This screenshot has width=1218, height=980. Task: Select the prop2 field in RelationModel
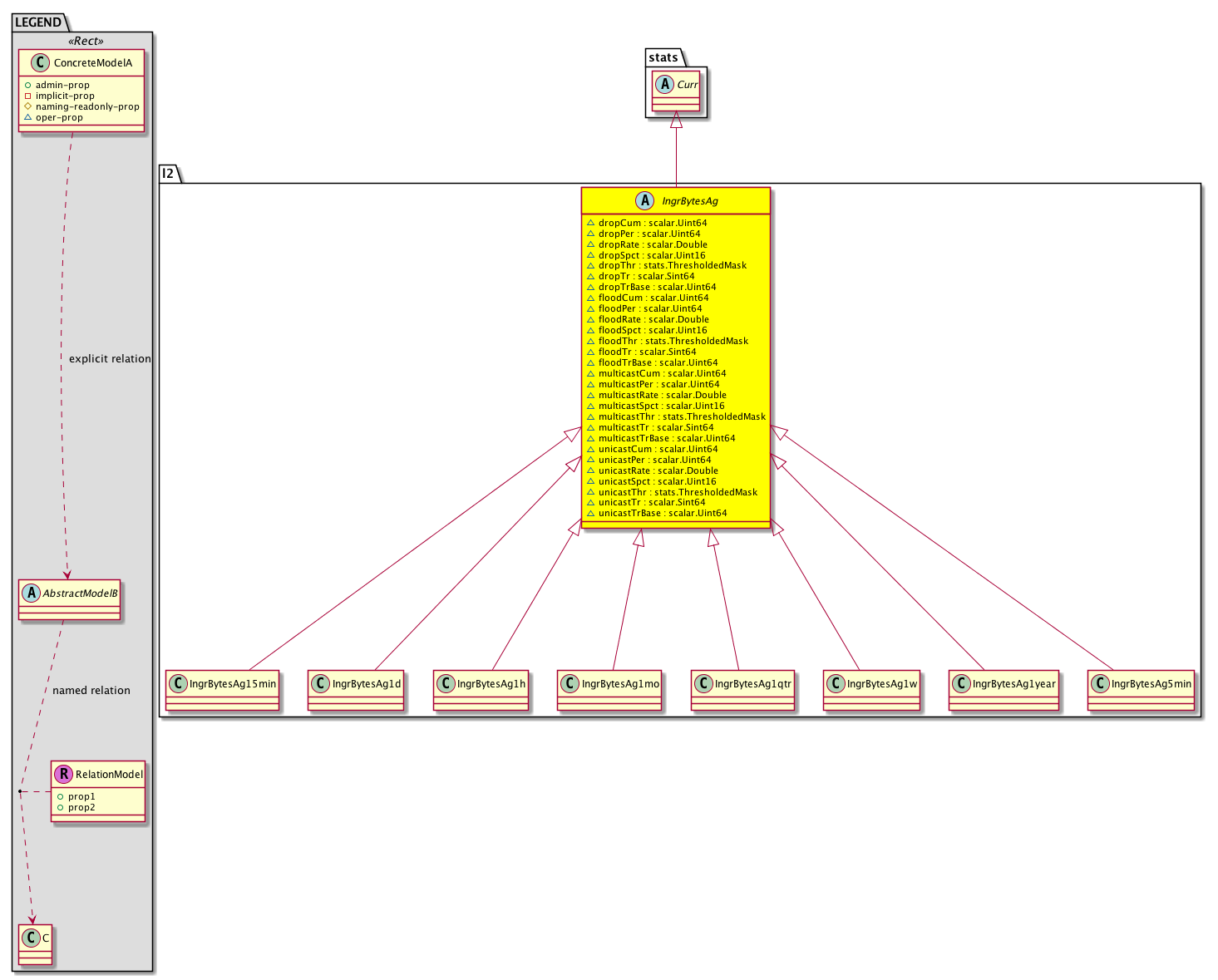(81, 807)
